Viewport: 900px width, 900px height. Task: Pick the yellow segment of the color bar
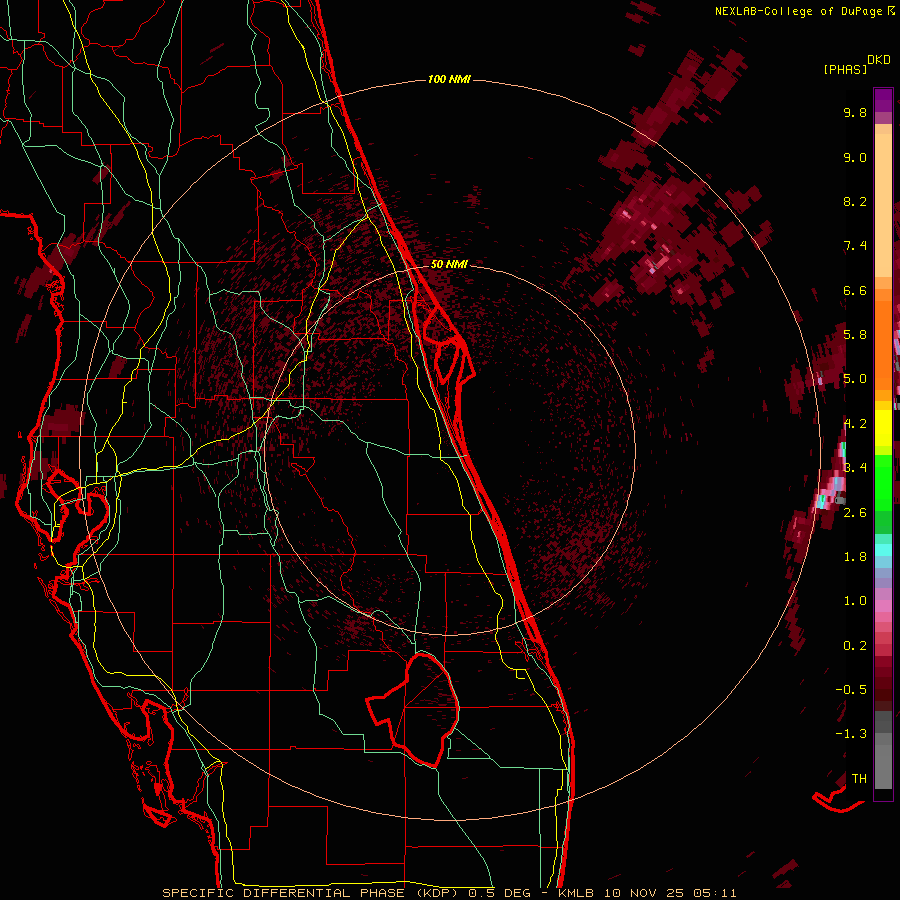tap(883, 428)
